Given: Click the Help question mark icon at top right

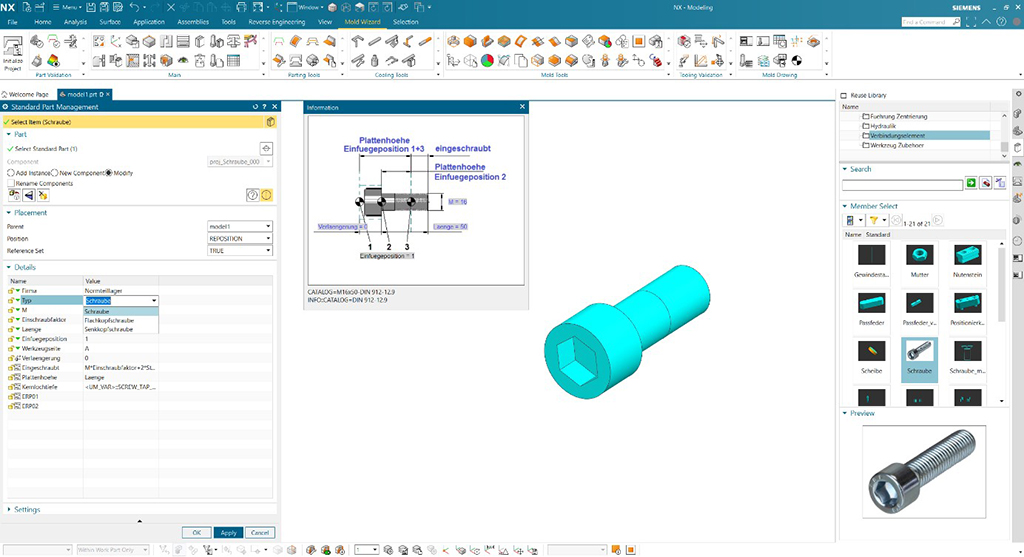Looking at the screenshot, I should [x=1002, y=22].
